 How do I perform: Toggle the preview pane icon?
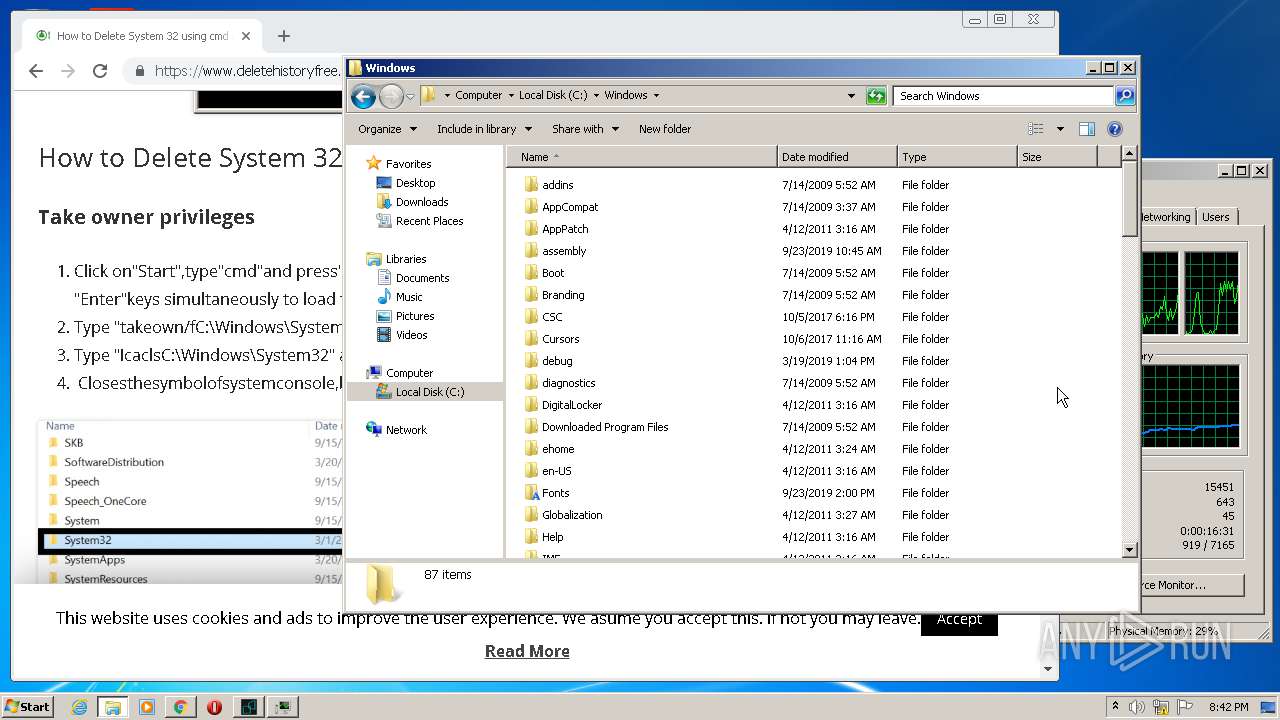click(1087, 129)
